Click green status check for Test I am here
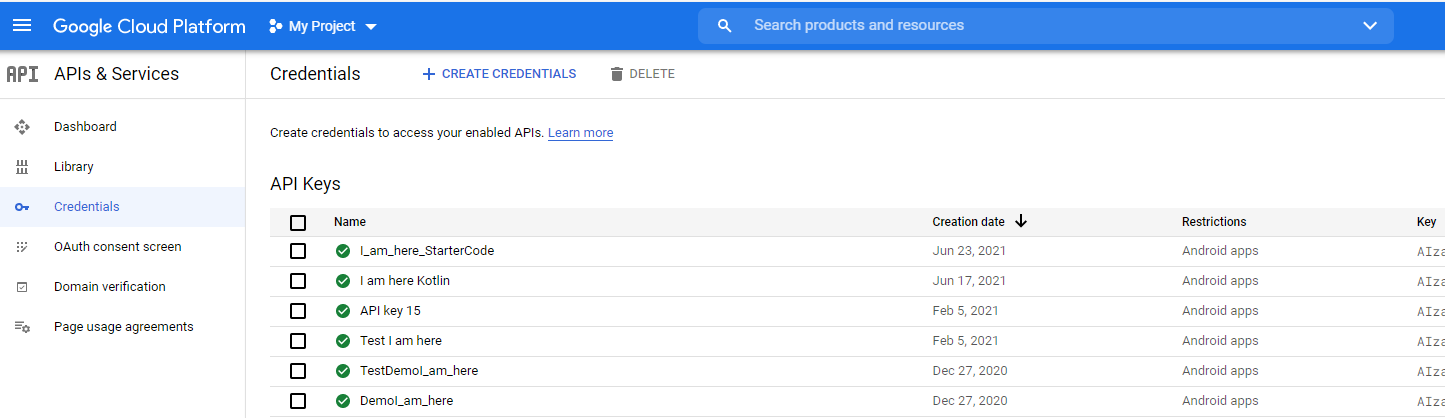The height and width of the screenshot is (418, 1445). click(x=343, y=341)
